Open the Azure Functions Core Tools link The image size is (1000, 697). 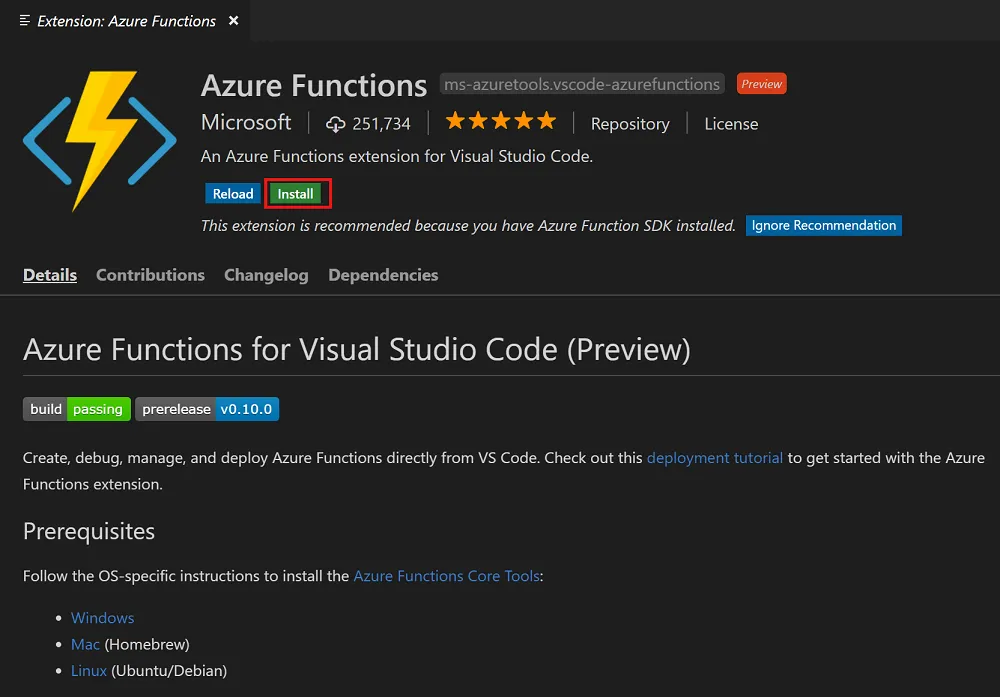click(x=446, y=576)
